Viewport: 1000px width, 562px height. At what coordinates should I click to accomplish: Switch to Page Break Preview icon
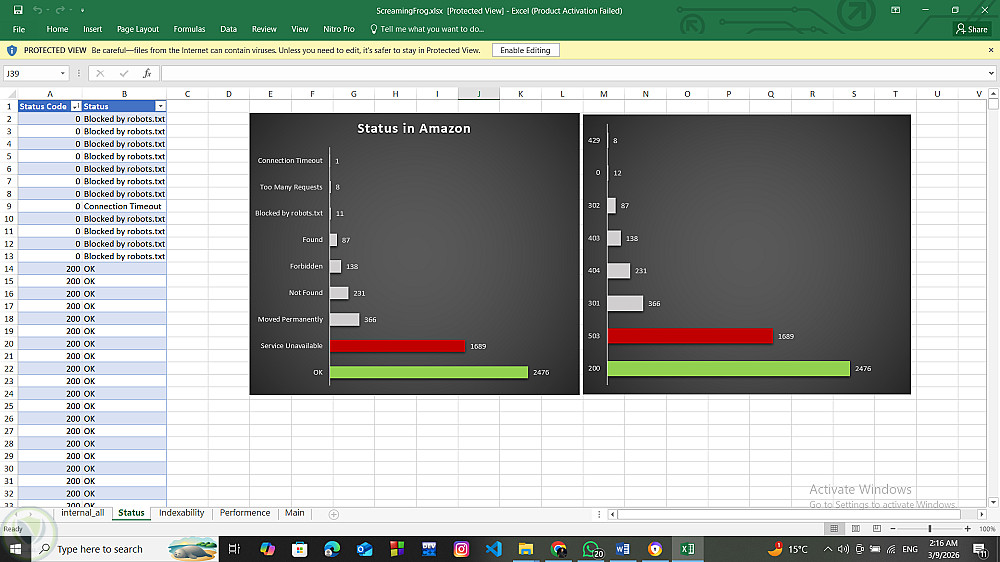point(877,529)
